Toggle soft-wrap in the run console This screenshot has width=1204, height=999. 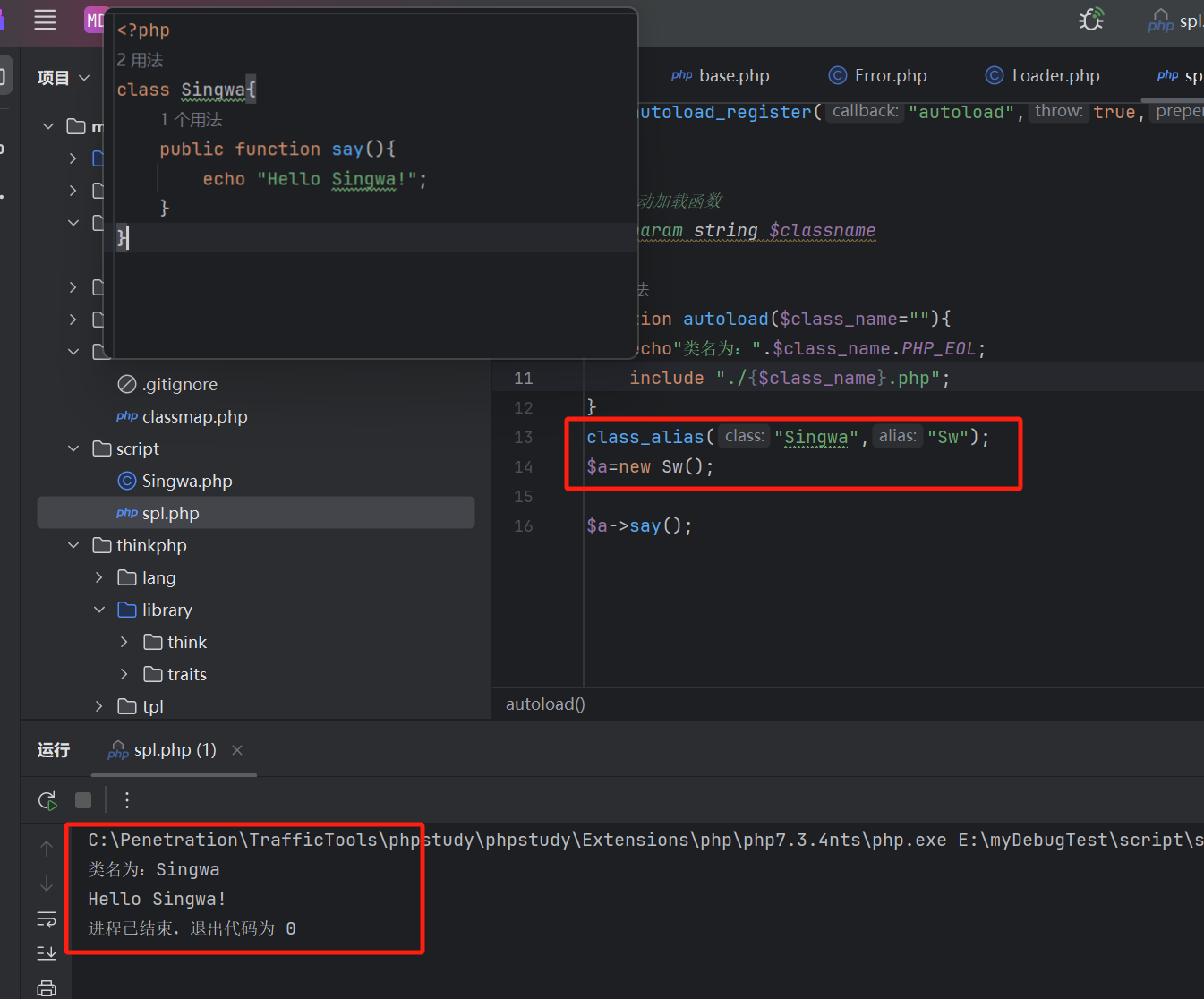(47, 919)
